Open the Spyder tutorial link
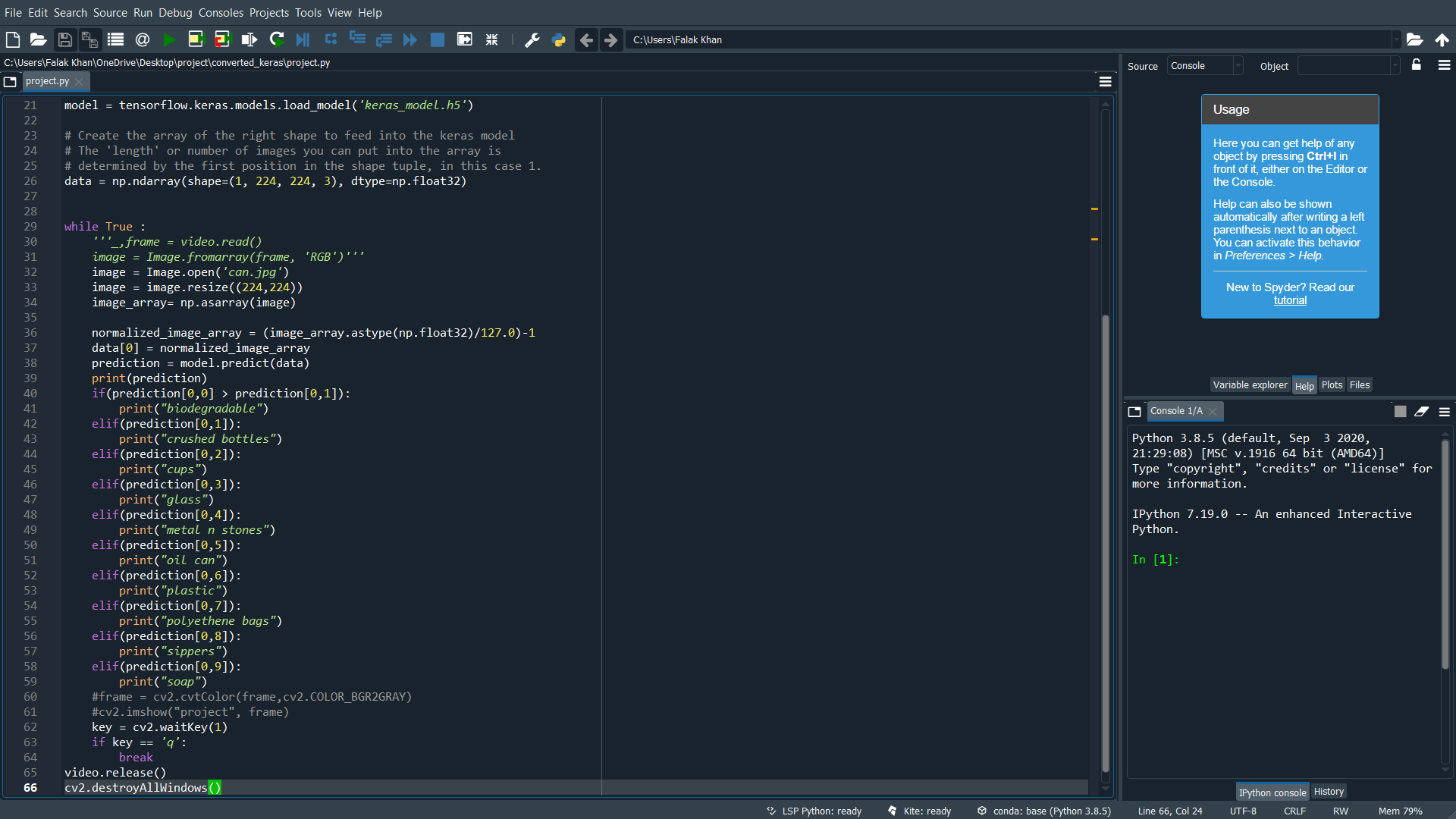 point(1289,300)
